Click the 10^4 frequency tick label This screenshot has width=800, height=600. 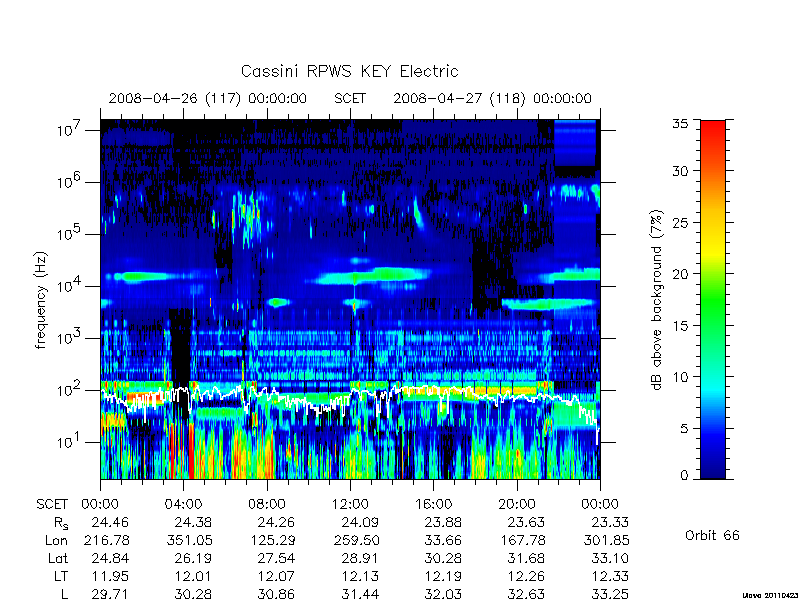click(70, 285)
